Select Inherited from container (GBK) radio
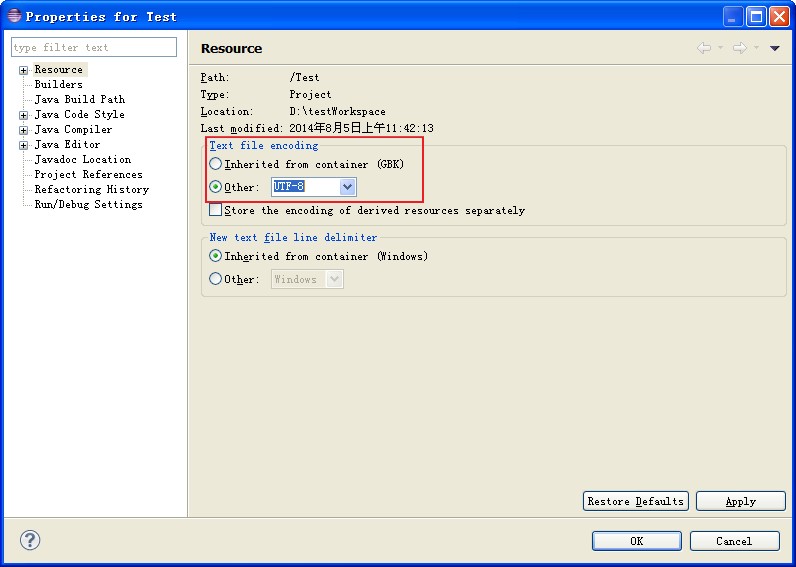The width and height of the screenshot is (796, 567). pos(216,163)
